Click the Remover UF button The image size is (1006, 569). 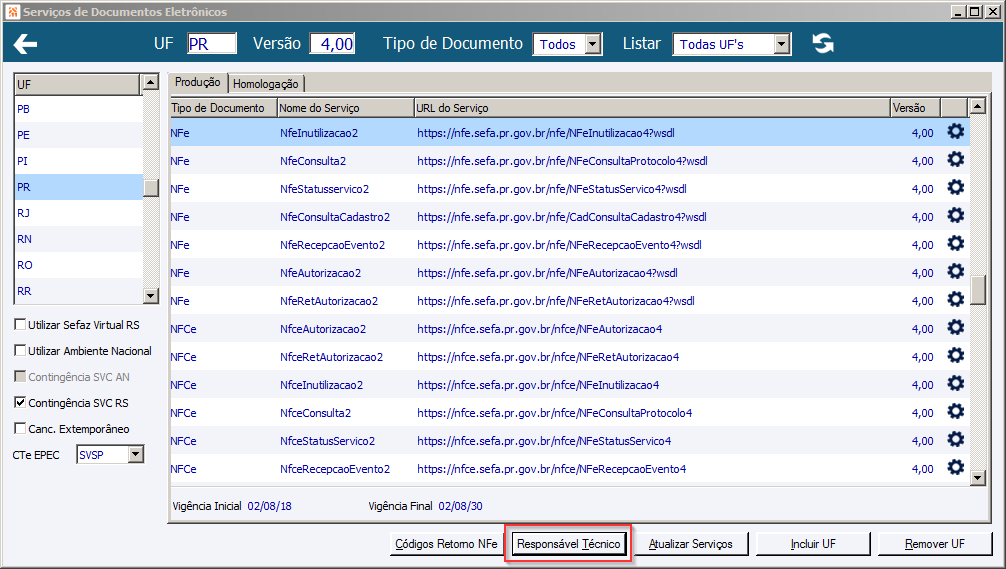pyautogui.click(x=935, y=544)
